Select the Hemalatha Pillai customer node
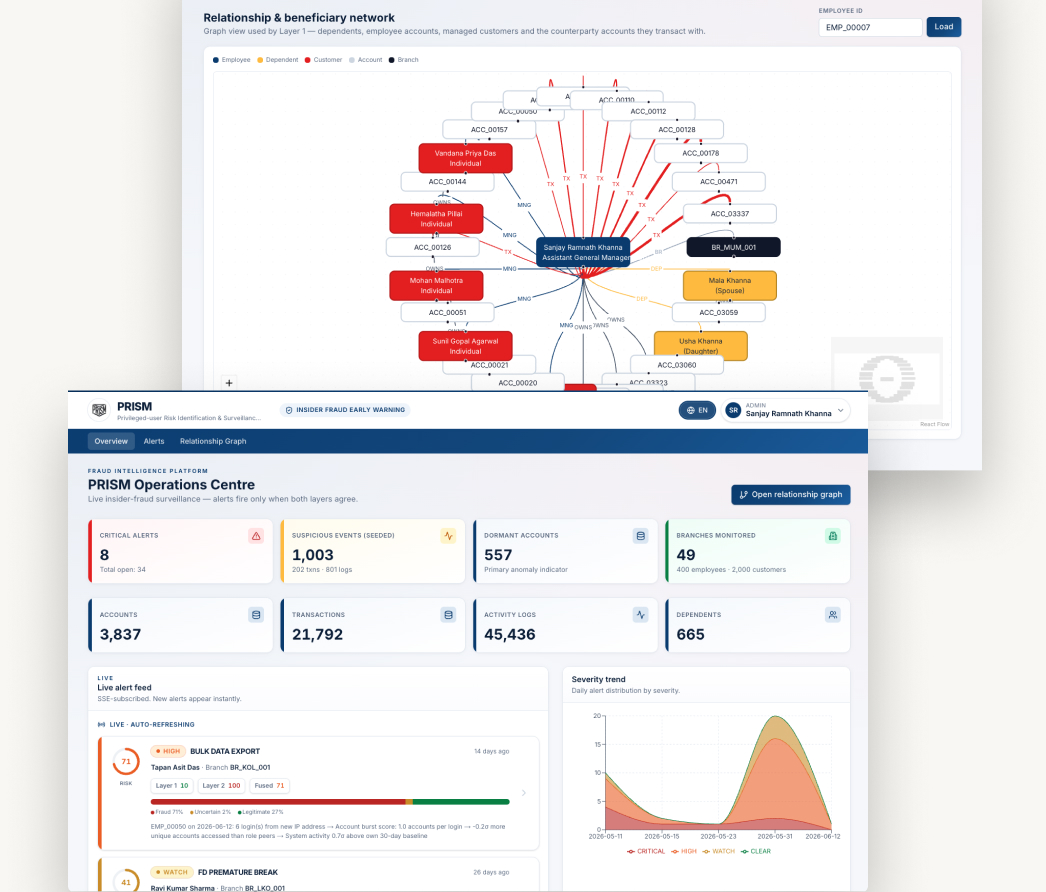 click(x=436, y=219)
